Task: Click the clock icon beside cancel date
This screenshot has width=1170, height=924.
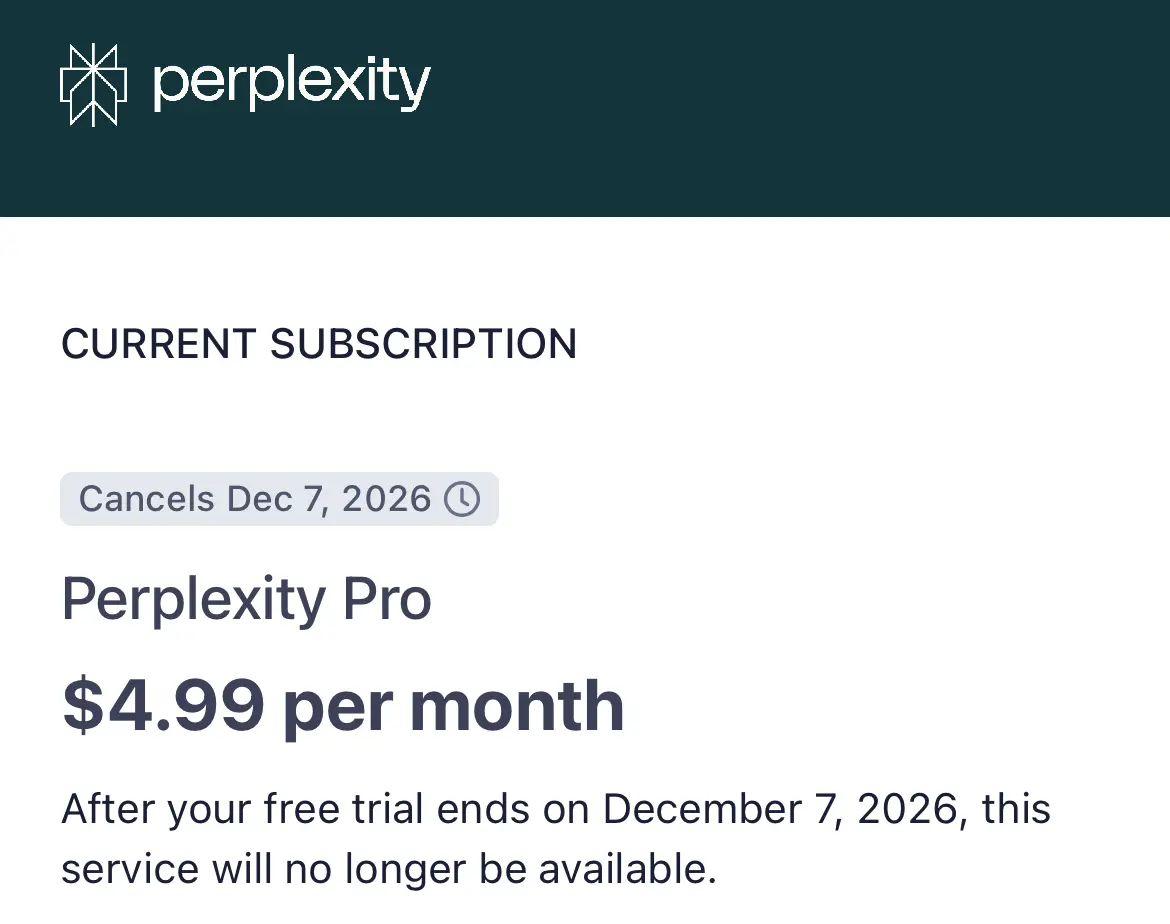Action: (x=462, y=499)
